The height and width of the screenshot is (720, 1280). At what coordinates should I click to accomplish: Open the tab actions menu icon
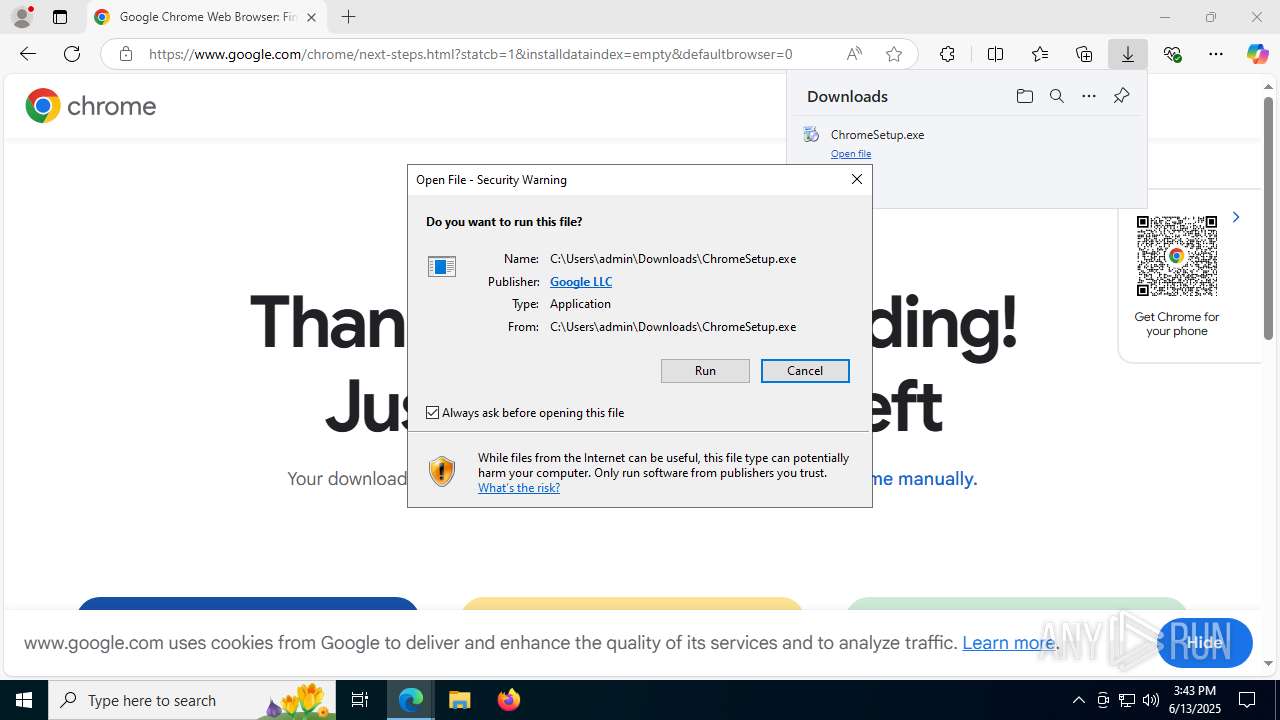60,17
